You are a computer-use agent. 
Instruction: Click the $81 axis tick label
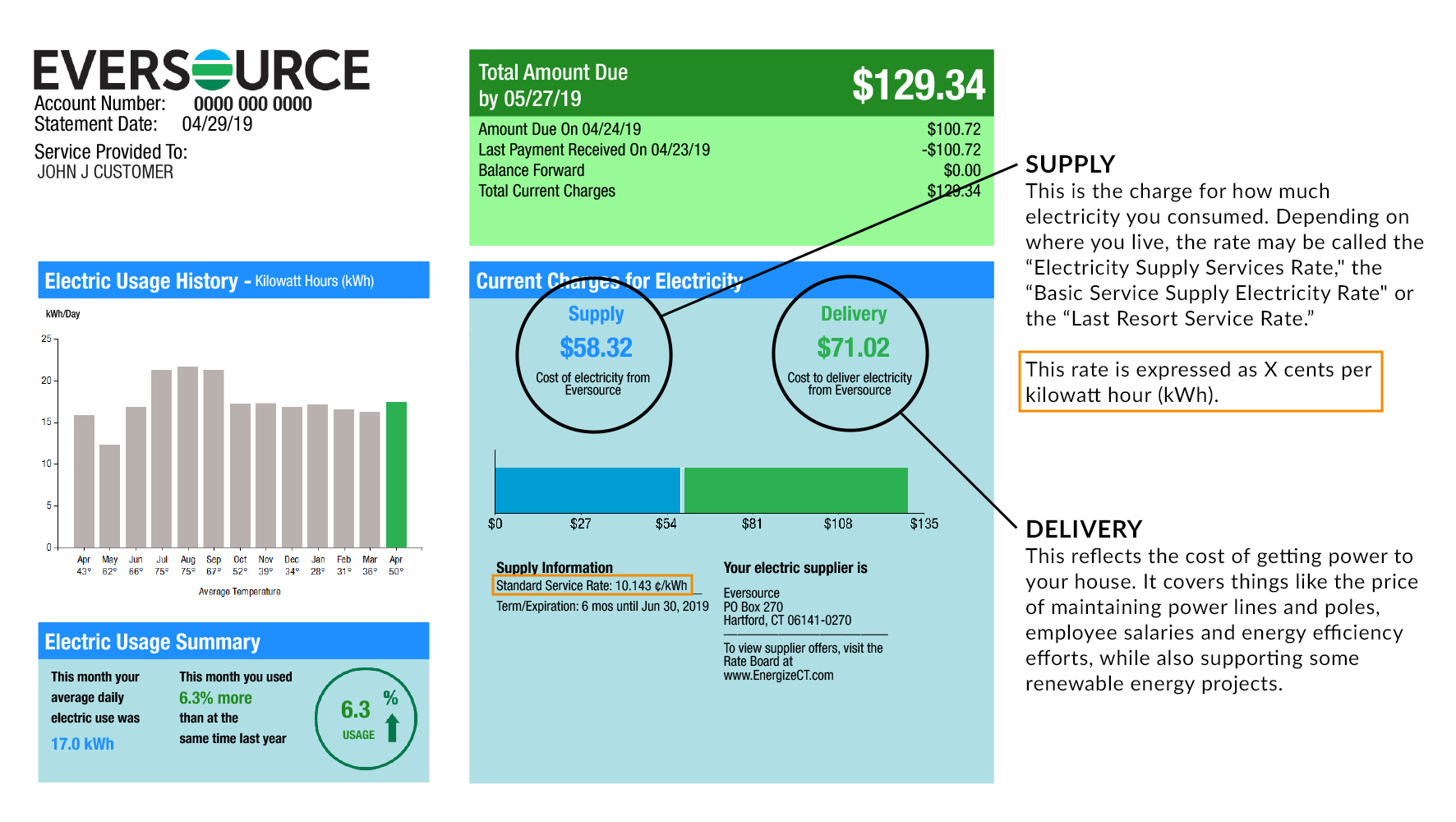coord(752,524)
